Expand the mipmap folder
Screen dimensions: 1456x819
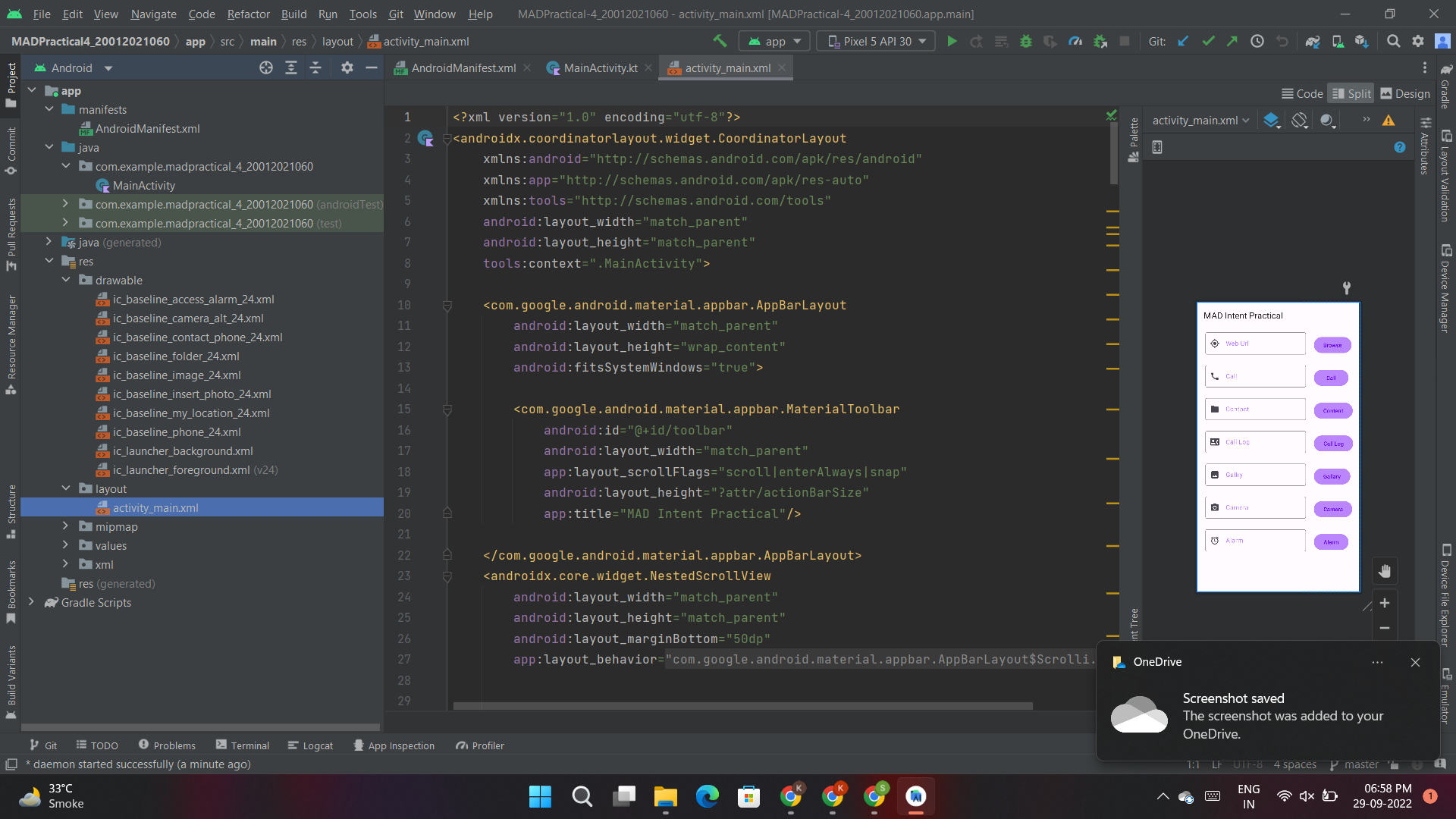(65, 526)
